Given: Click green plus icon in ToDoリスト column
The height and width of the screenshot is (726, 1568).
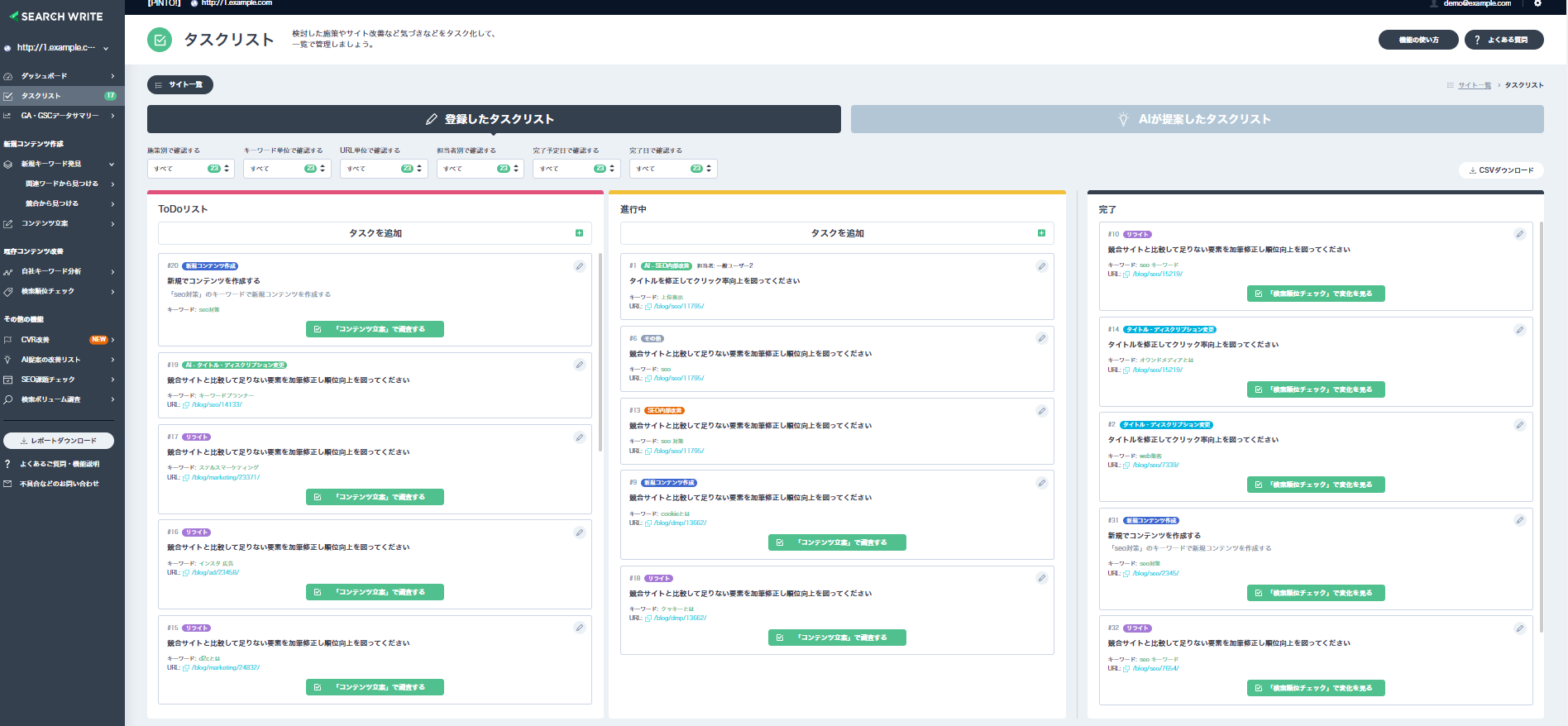Looking at the screenshot, I should (579, 233).
